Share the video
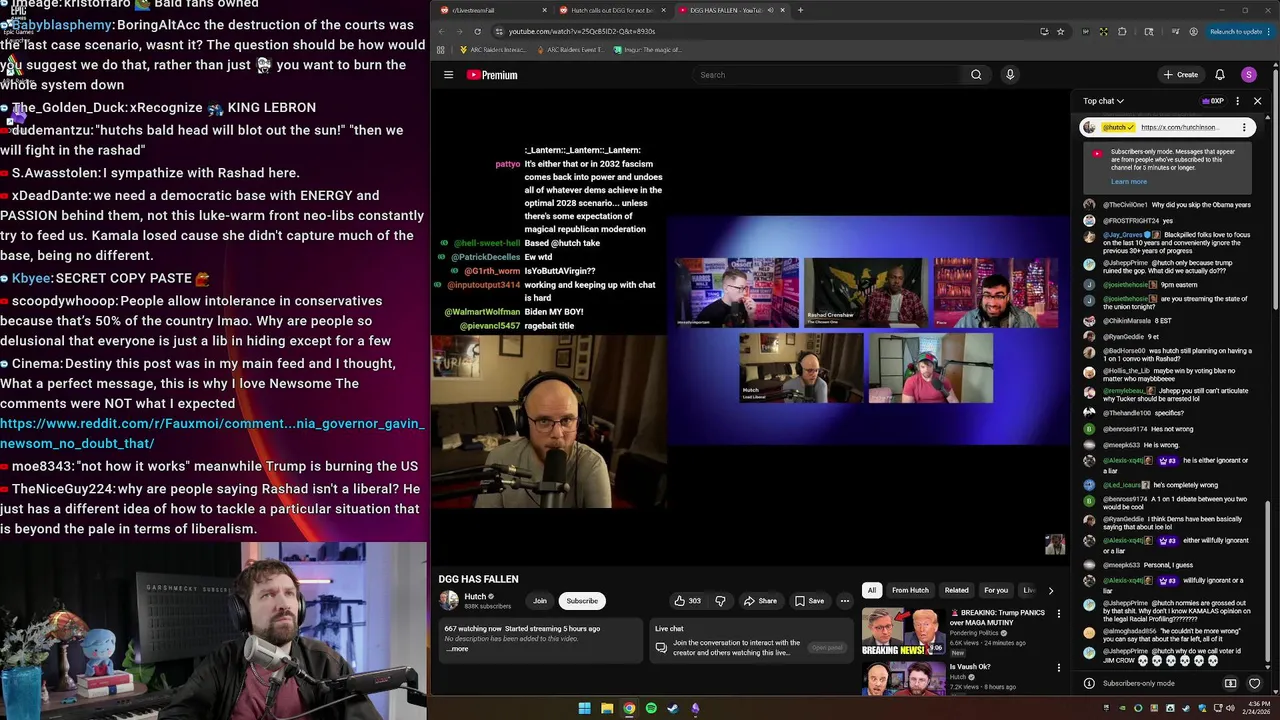Image resolution: width=1280 pixels, height=720 pixels. (760, 601)
